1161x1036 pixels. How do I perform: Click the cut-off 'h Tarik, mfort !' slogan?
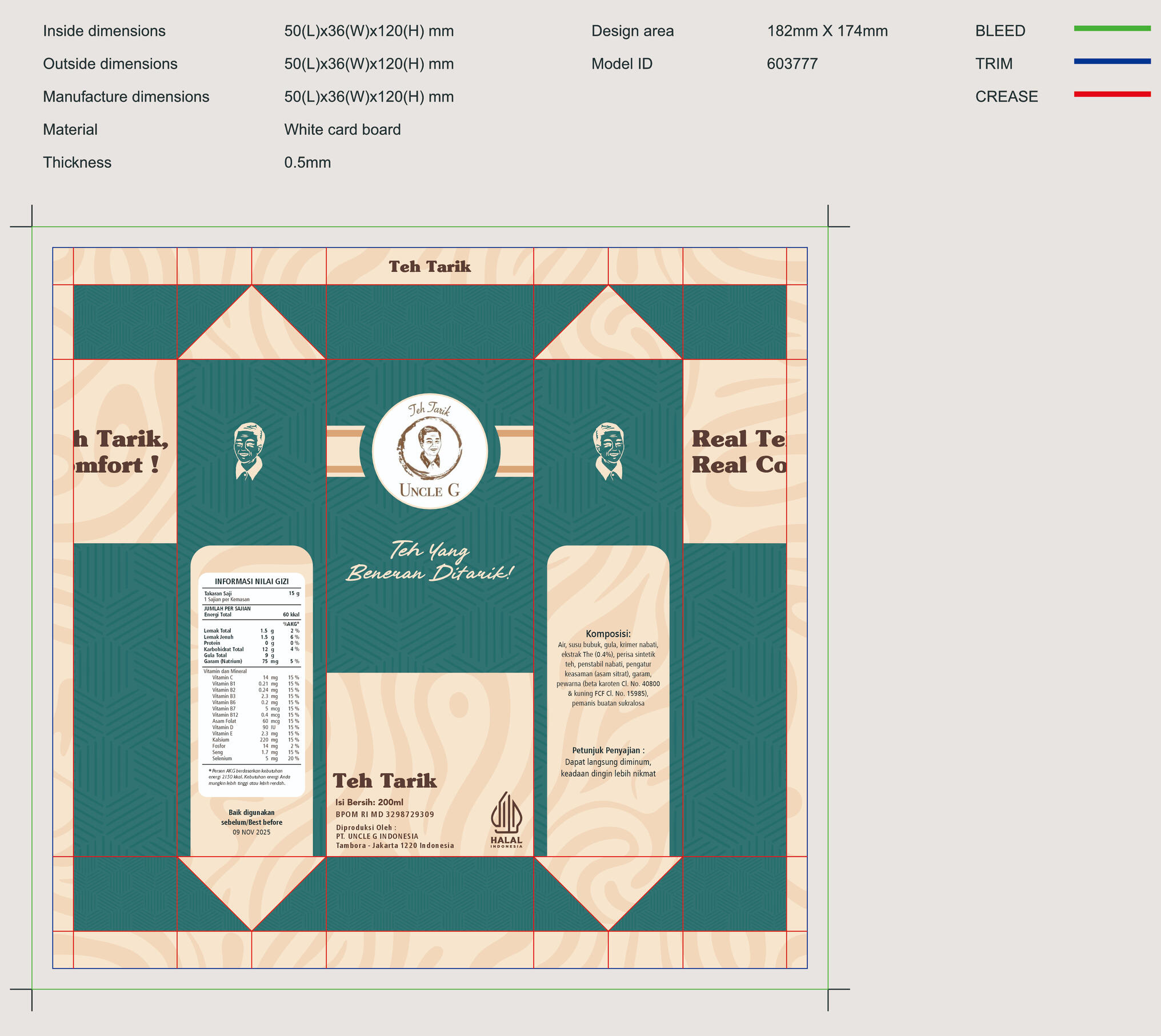(x=121, y=452)
